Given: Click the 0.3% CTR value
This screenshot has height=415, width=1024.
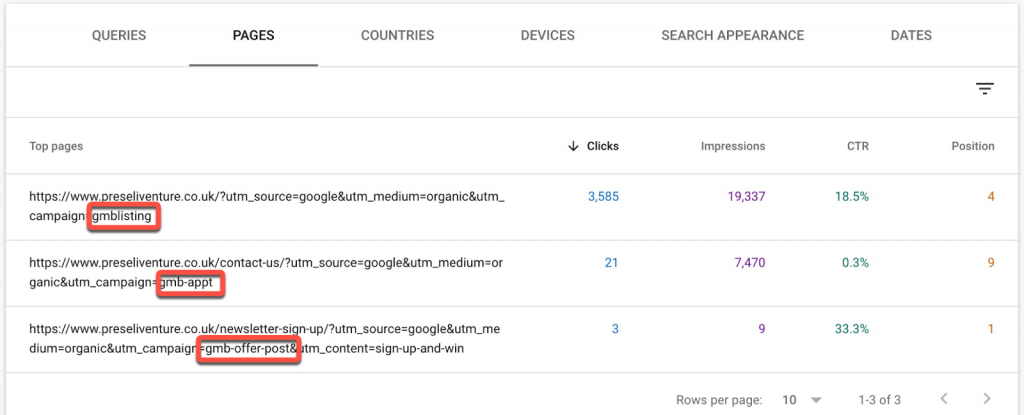Looking at the screenshot, I should coord(856,263).
